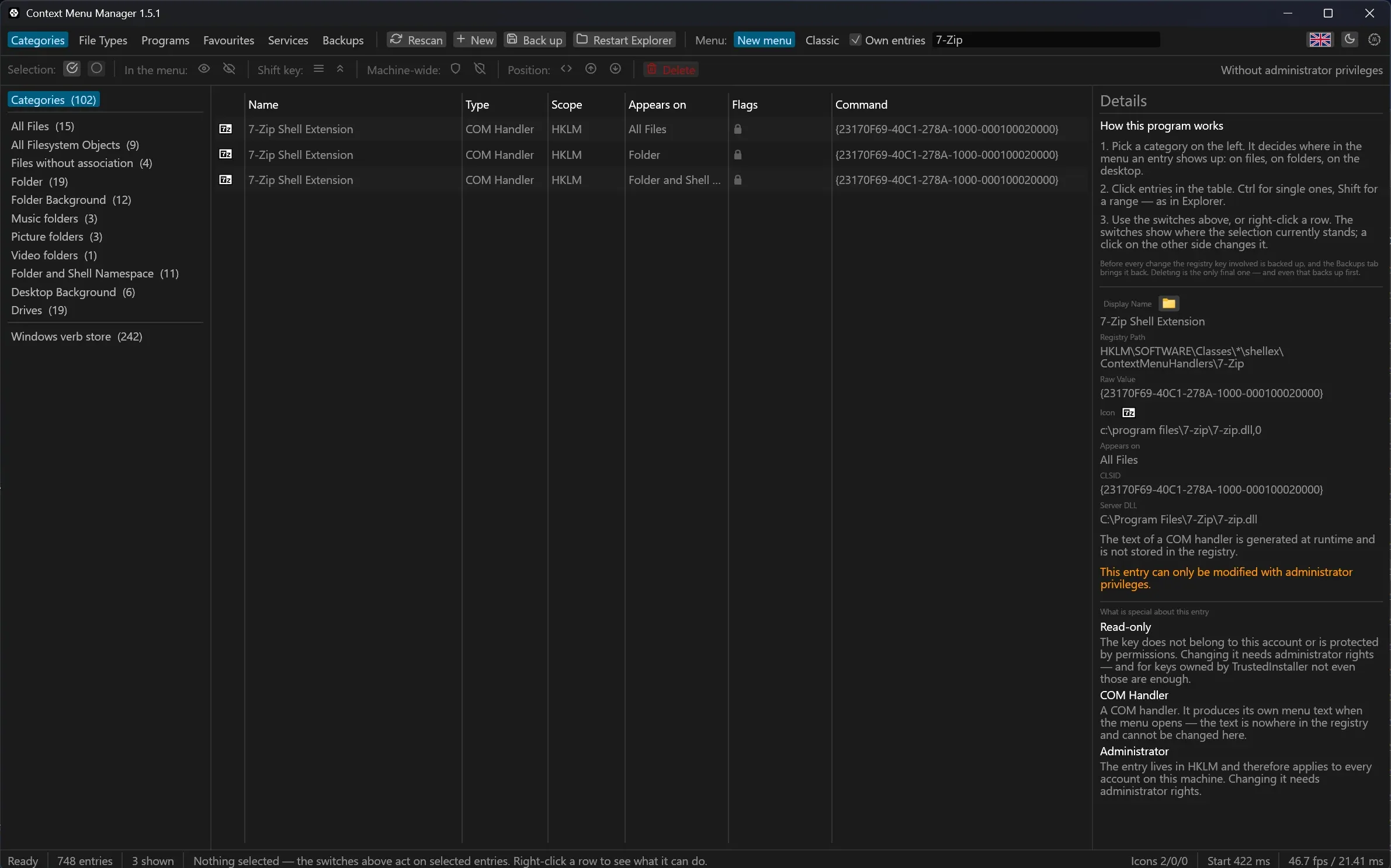Select the Picture folders (3) category
Viewport: 1391px width, 868px height.
point(56,236)
